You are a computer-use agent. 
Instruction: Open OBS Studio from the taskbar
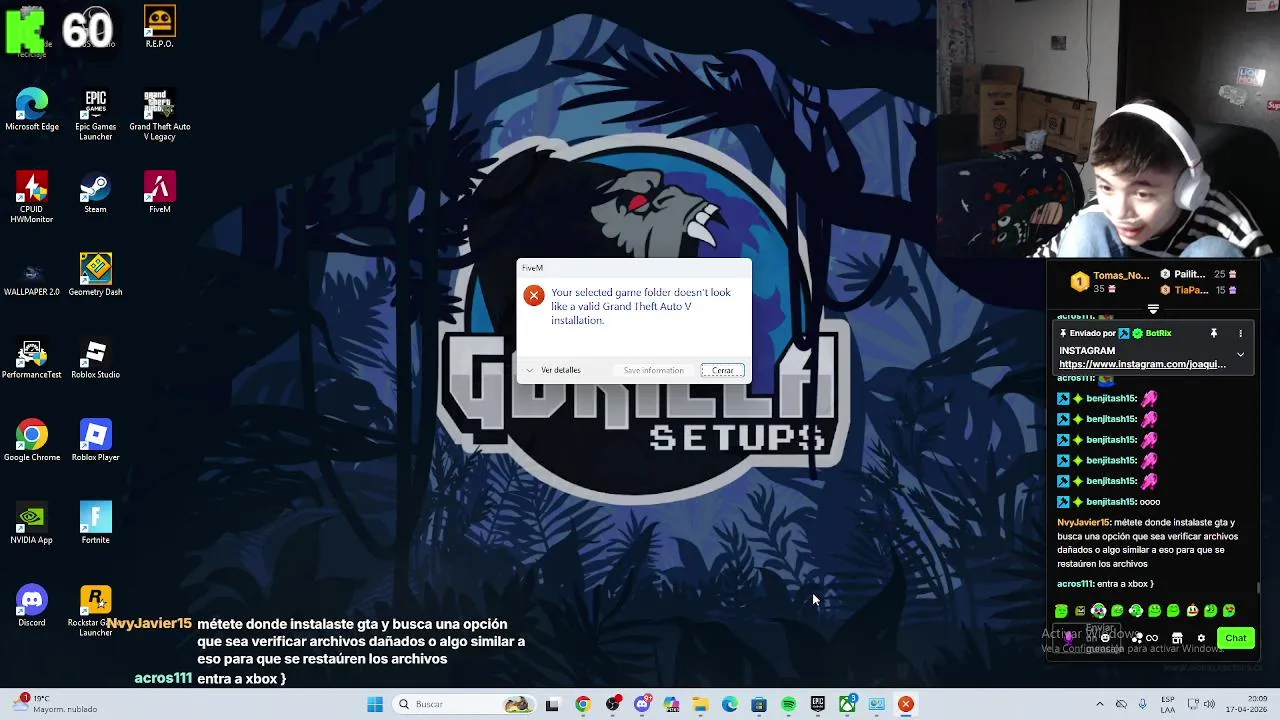[x=613, y=704]
